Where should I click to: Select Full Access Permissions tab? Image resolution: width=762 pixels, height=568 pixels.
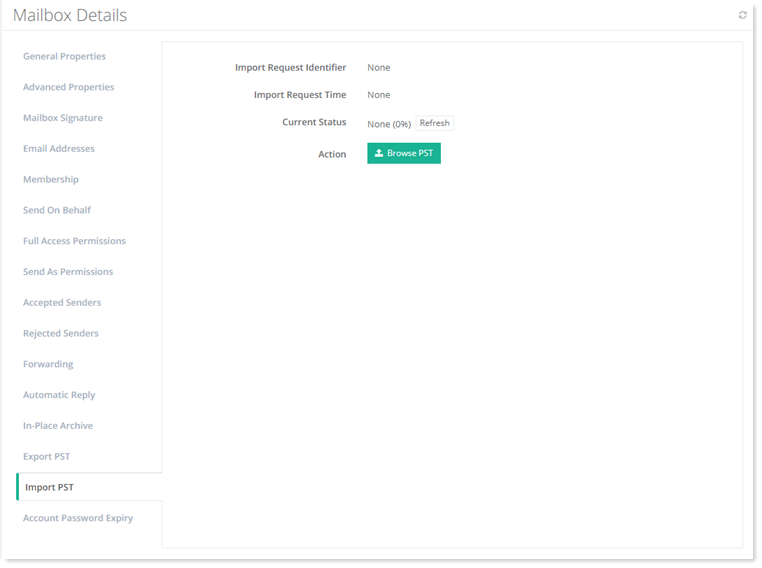click(x=74, y=241)
